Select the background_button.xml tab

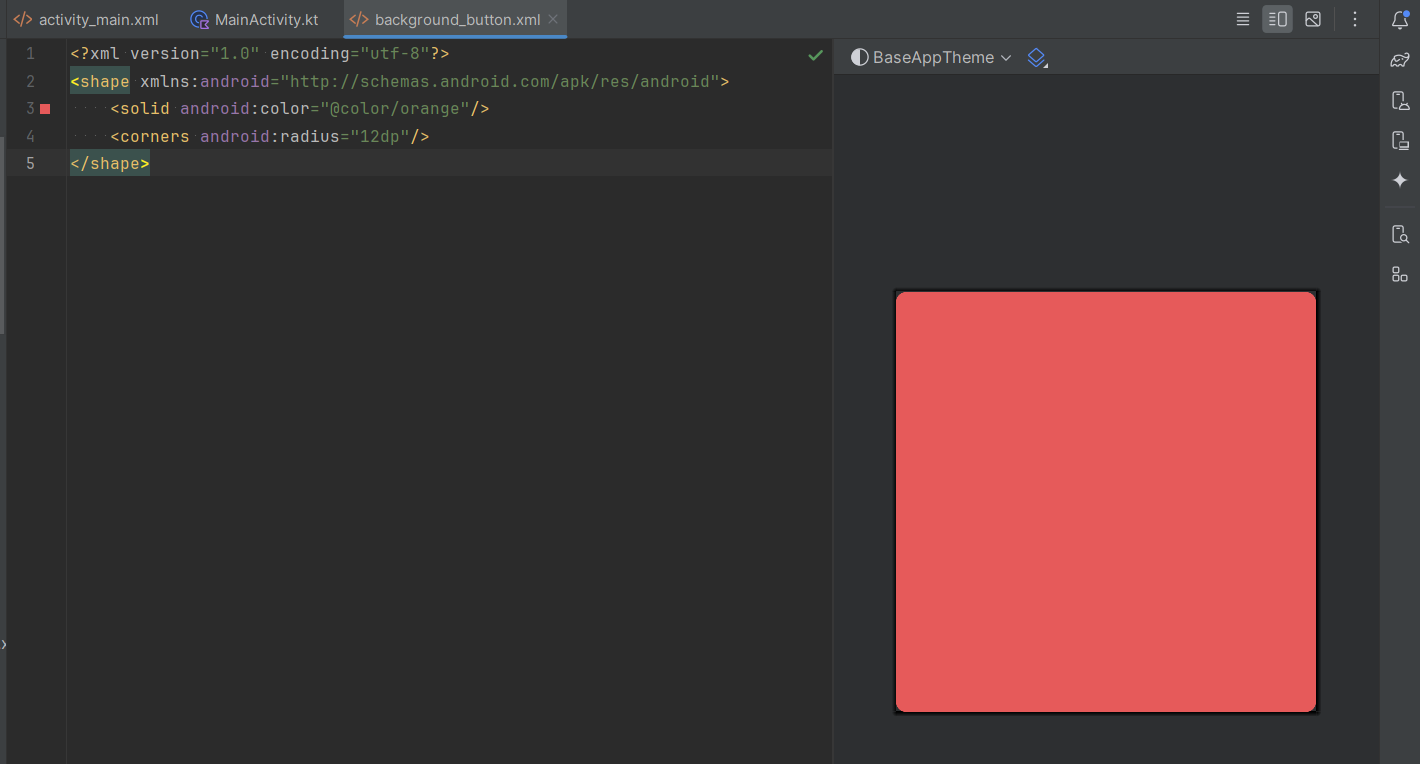point(457,19)
